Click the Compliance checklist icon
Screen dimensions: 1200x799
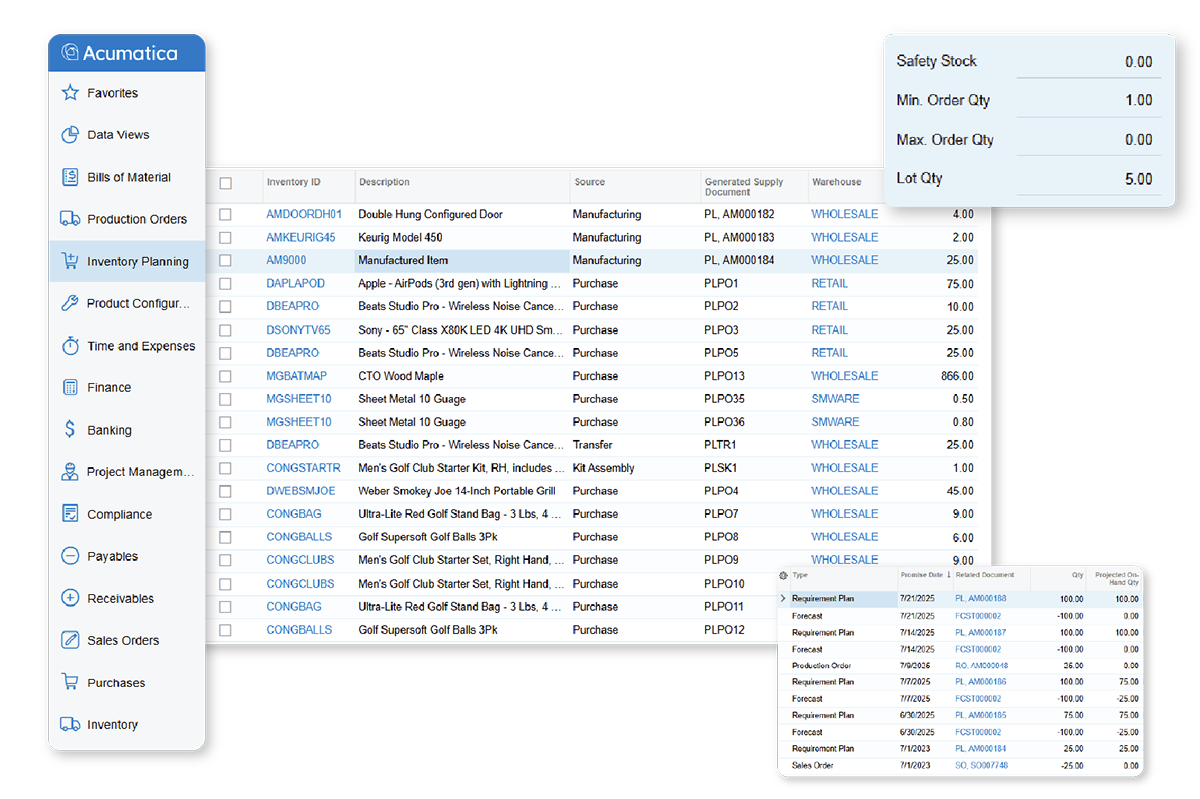(x=70, y=514)
